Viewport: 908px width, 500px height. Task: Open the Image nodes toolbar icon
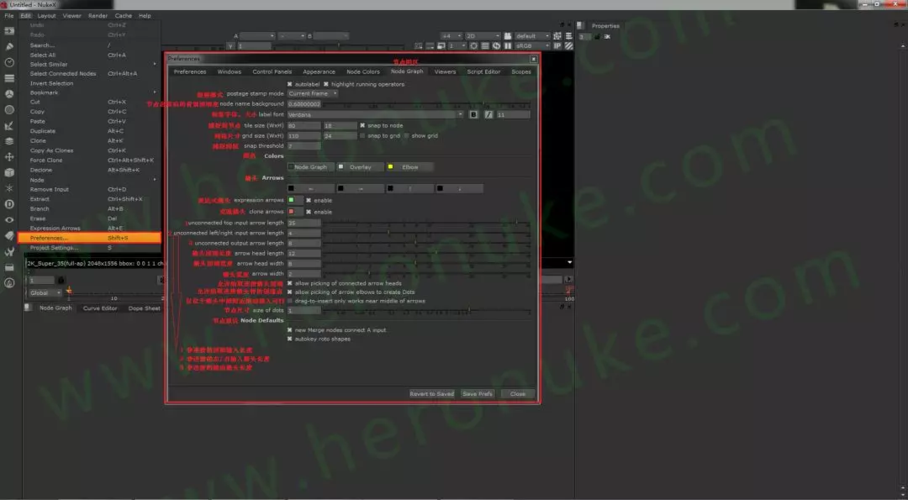coord(9,31)
